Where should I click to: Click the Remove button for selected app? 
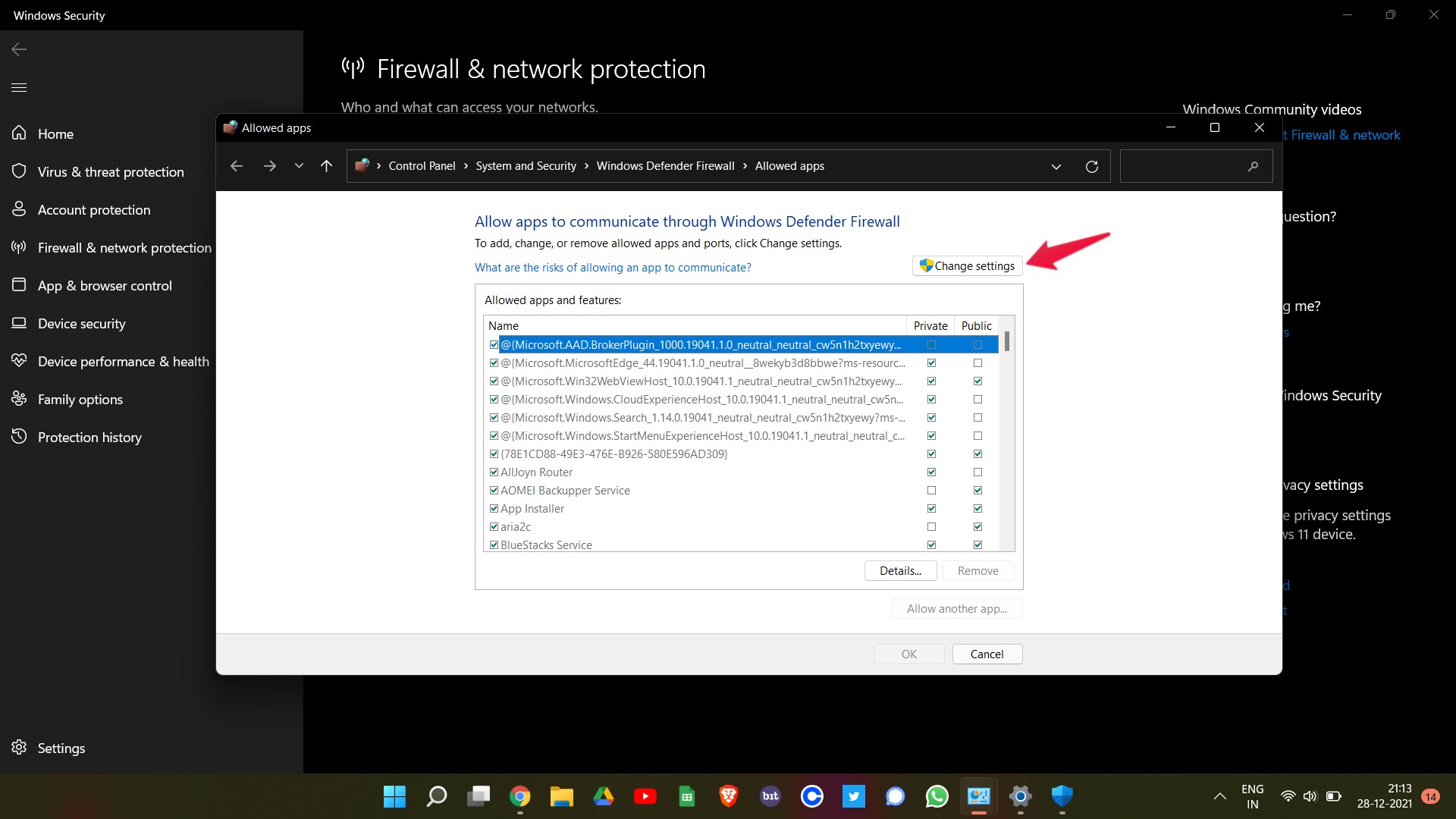tap(978, 570)
